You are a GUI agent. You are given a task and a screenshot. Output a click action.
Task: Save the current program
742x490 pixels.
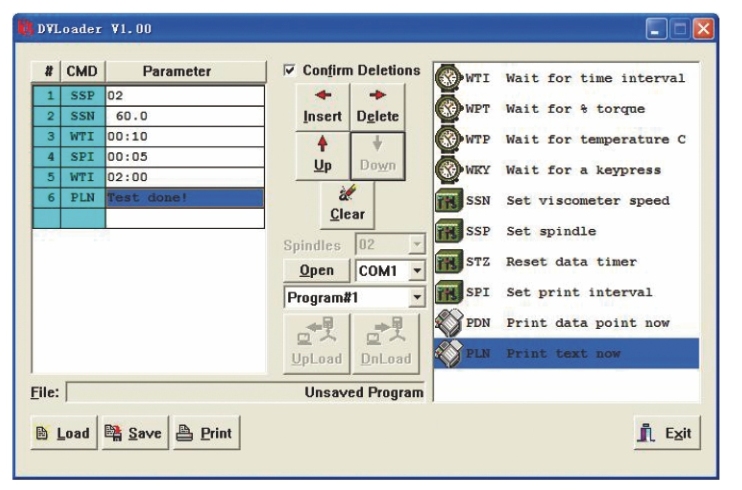[136, 433]
